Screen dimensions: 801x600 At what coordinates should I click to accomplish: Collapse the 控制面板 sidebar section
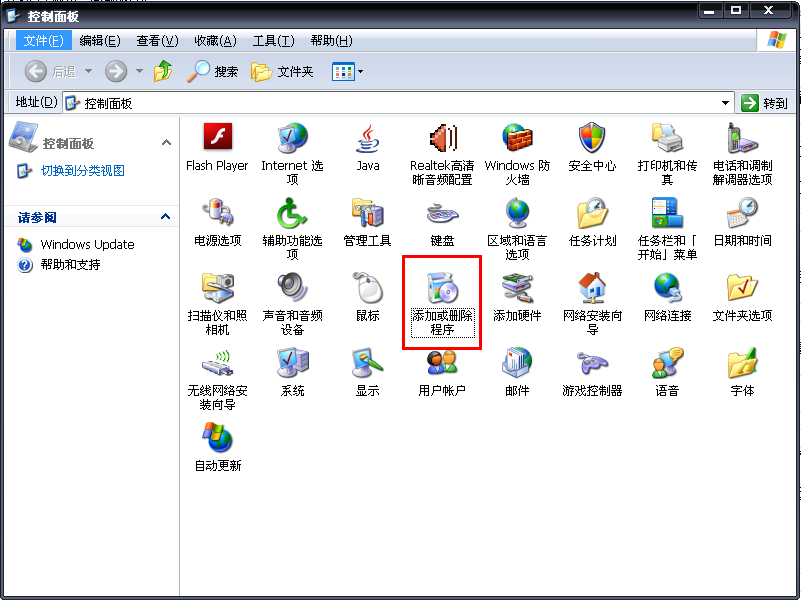[166, 142]
